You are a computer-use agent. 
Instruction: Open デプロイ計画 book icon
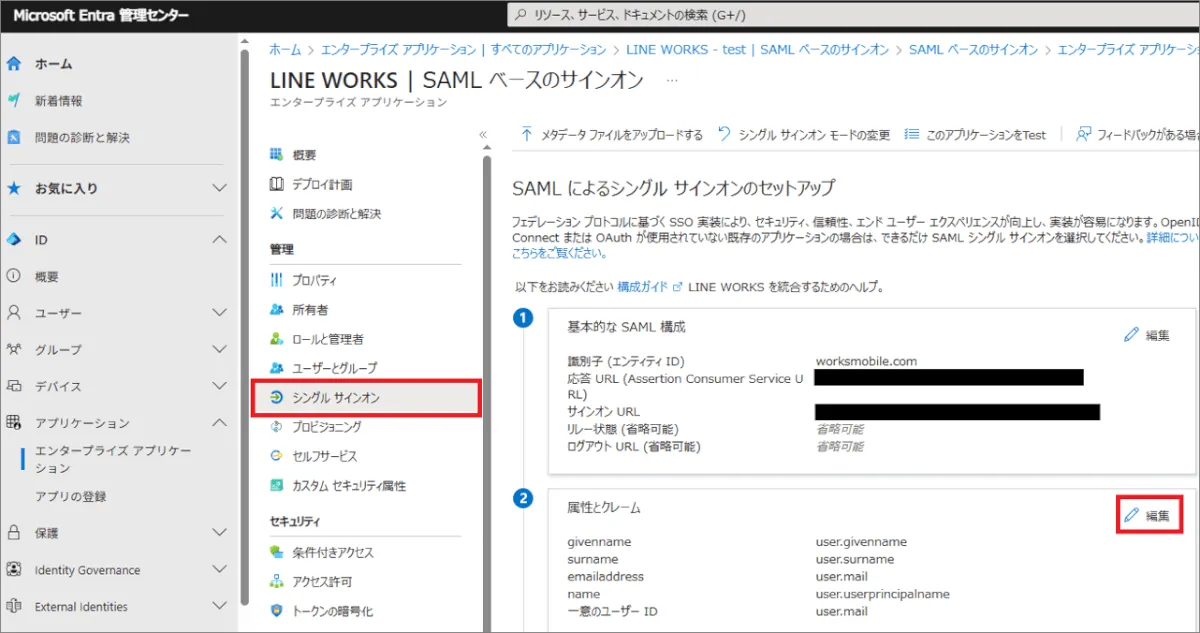click(x=277, y=184)
